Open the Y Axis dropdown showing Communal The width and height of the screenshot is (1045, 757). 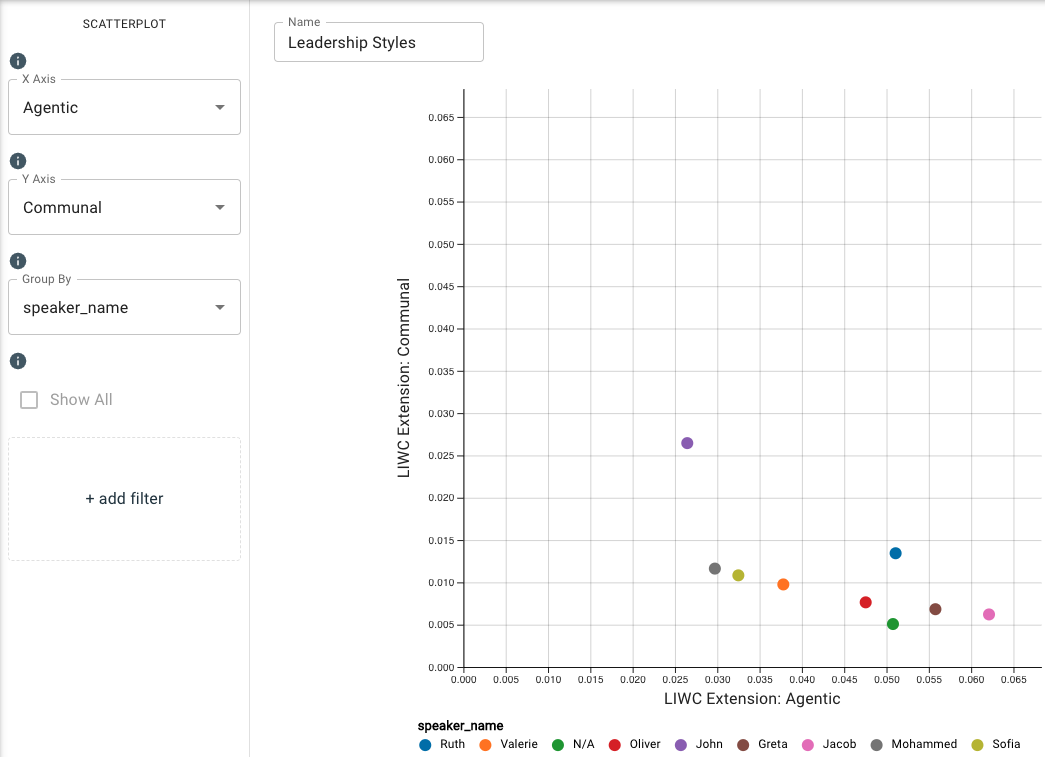pyautogui.click(x=124, y=206)
